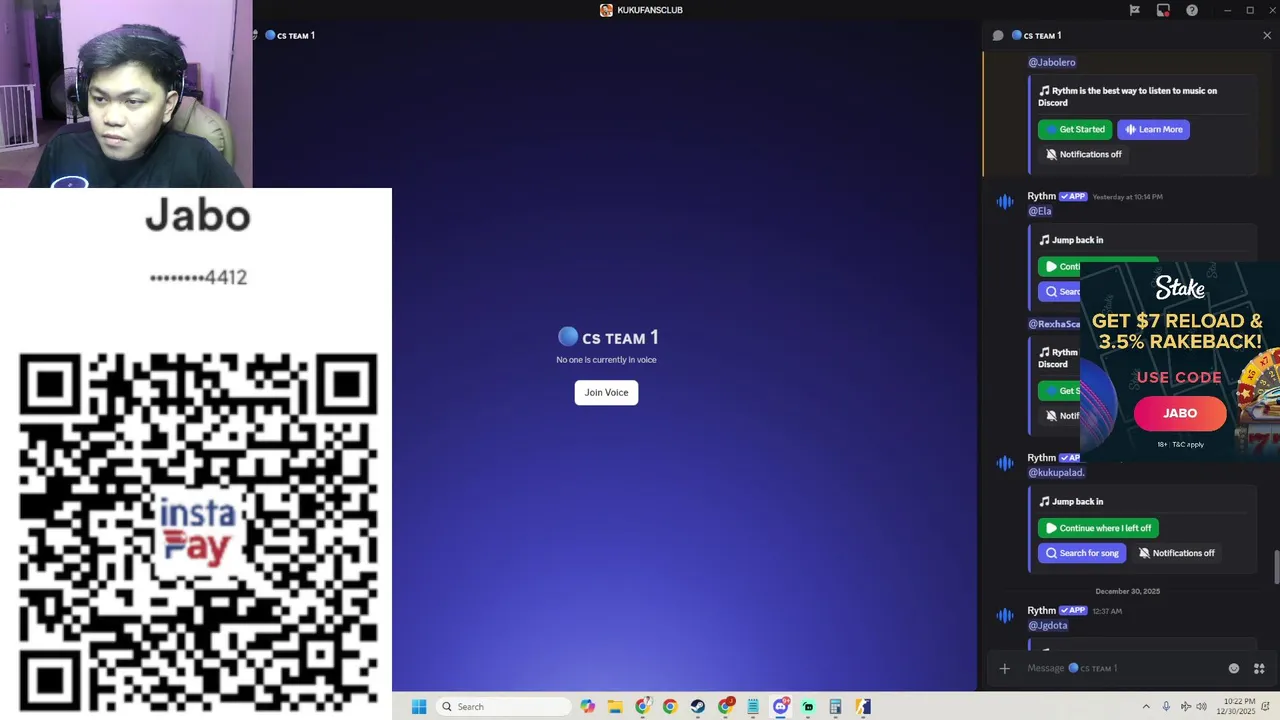This screenshot has width=1280, height=720.
Task: Open the green robot app on taskbar
Action: point(808,707)
